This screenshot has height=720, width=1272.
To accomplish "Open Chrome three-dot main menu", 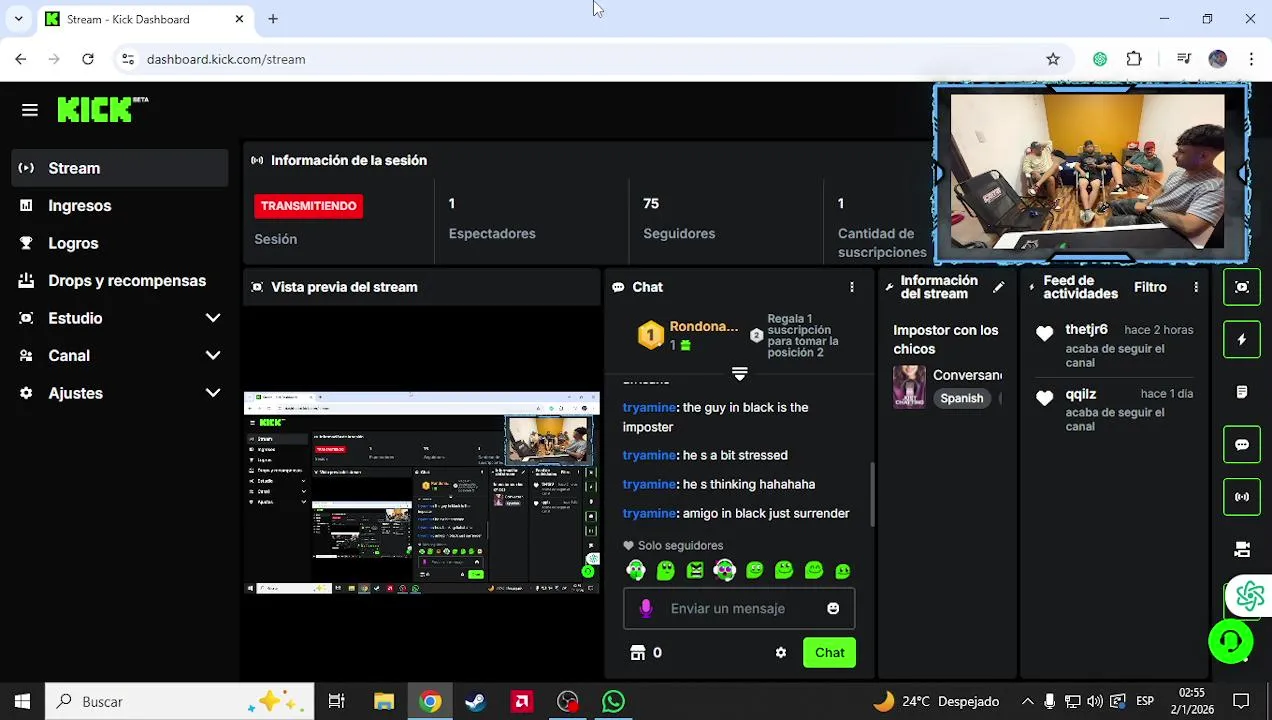I will pyautogui.click(x=1251, y=59).
